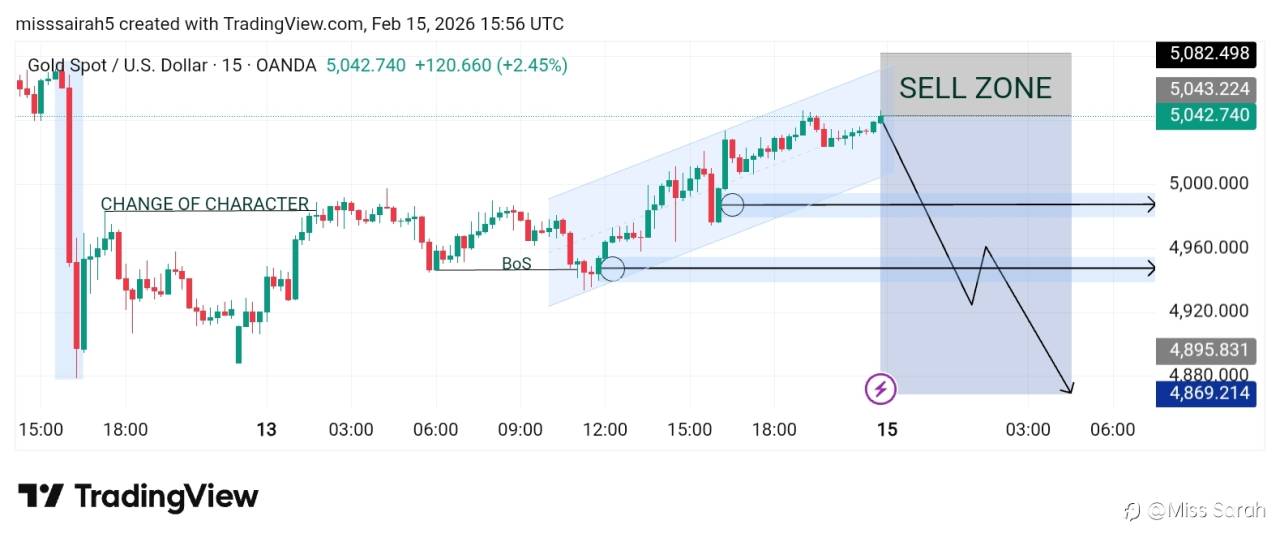Click the blue 4,869.214 price label

[1209, 393]
